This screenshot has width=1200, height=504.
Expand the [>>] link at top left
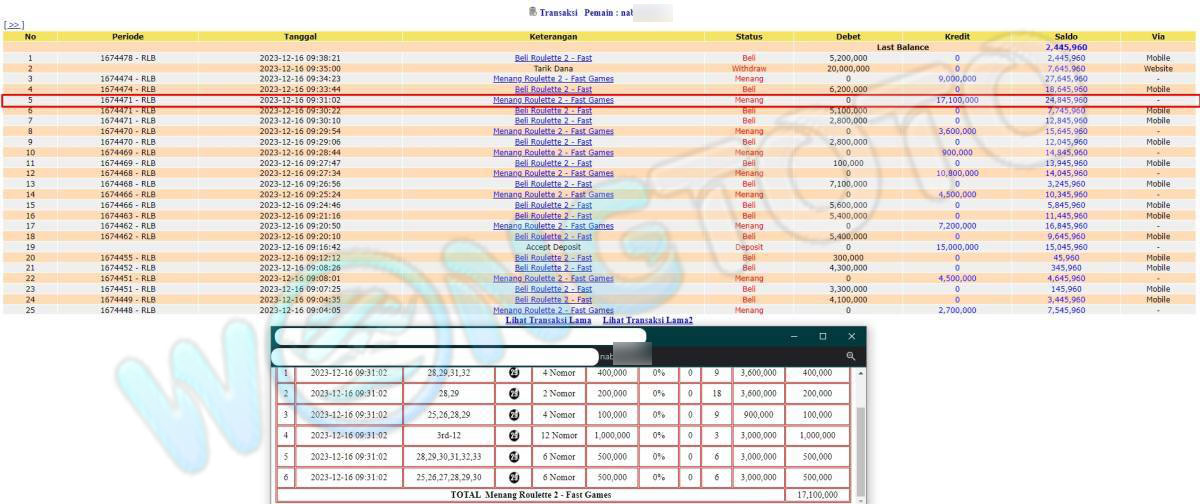click(14, 25)
